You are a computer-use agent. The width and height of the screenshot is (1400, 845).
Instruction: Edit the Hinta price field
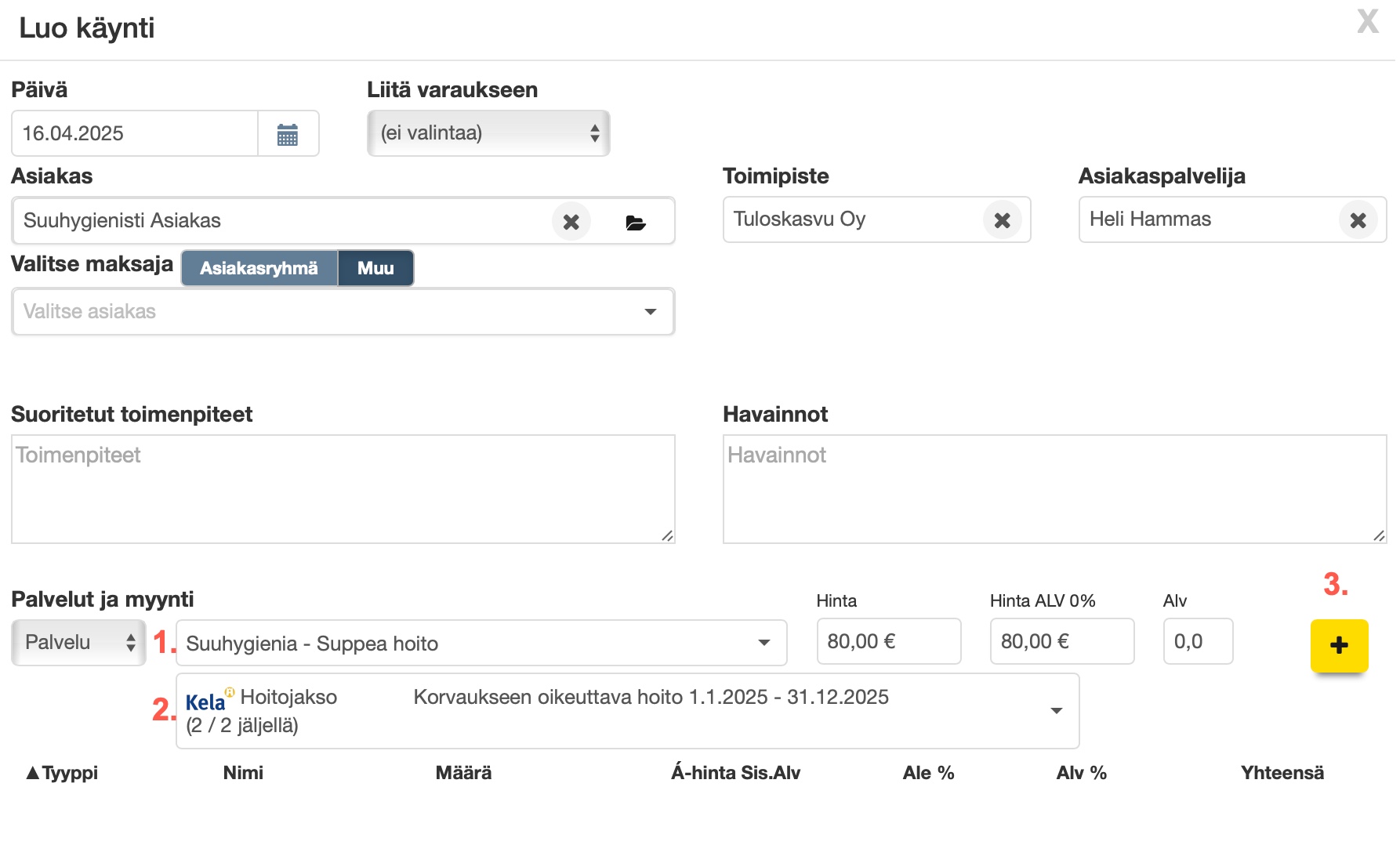888,642
